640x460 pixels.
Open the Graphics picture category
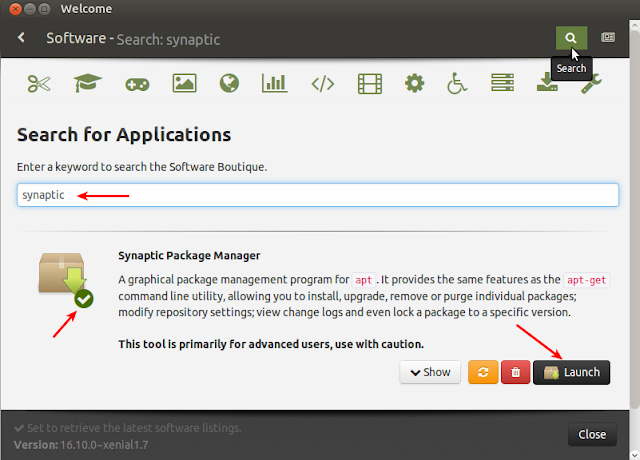pyautogui.click(x=184, y=84)
